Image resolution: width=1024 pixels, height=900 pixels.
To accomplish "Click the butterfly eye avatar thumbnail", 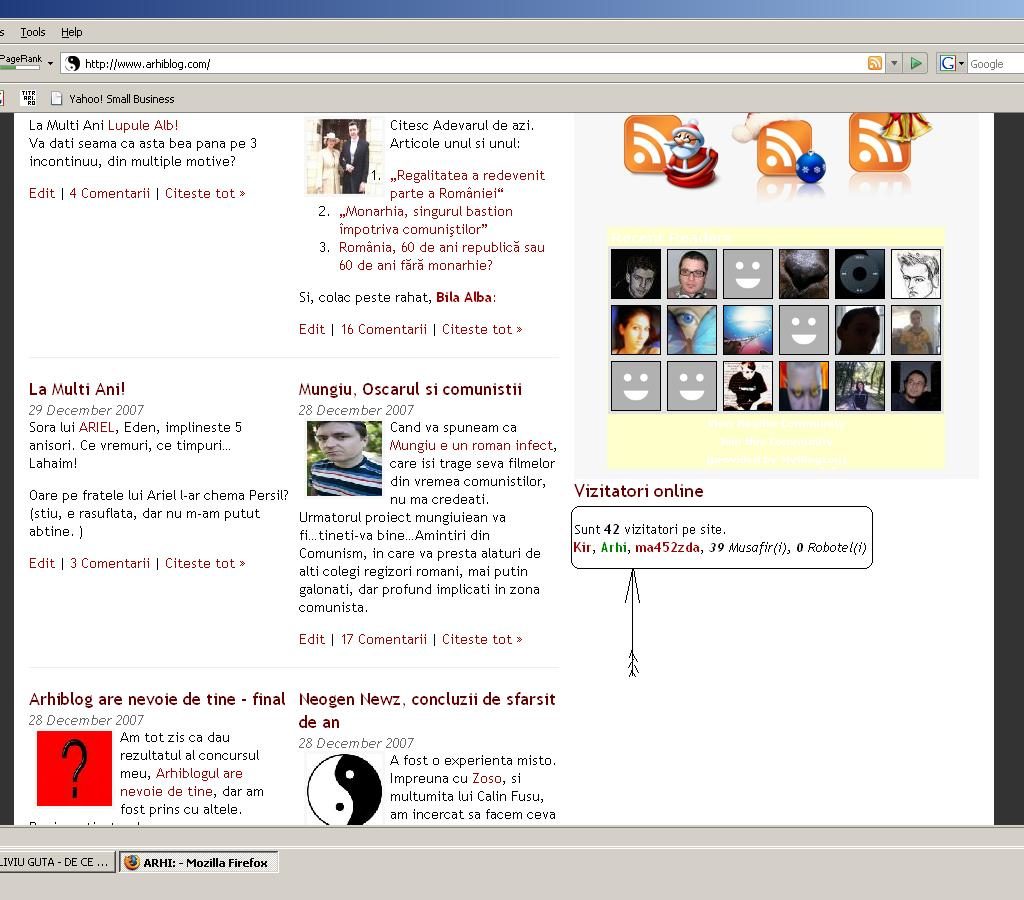I will tap(692, 330).
